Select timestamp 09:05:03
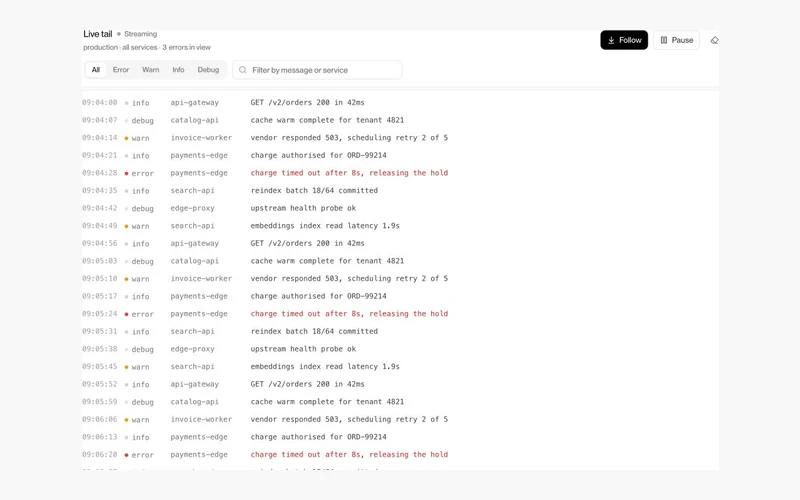Viewport: 800px width, 500px height. tap(99, 261)
